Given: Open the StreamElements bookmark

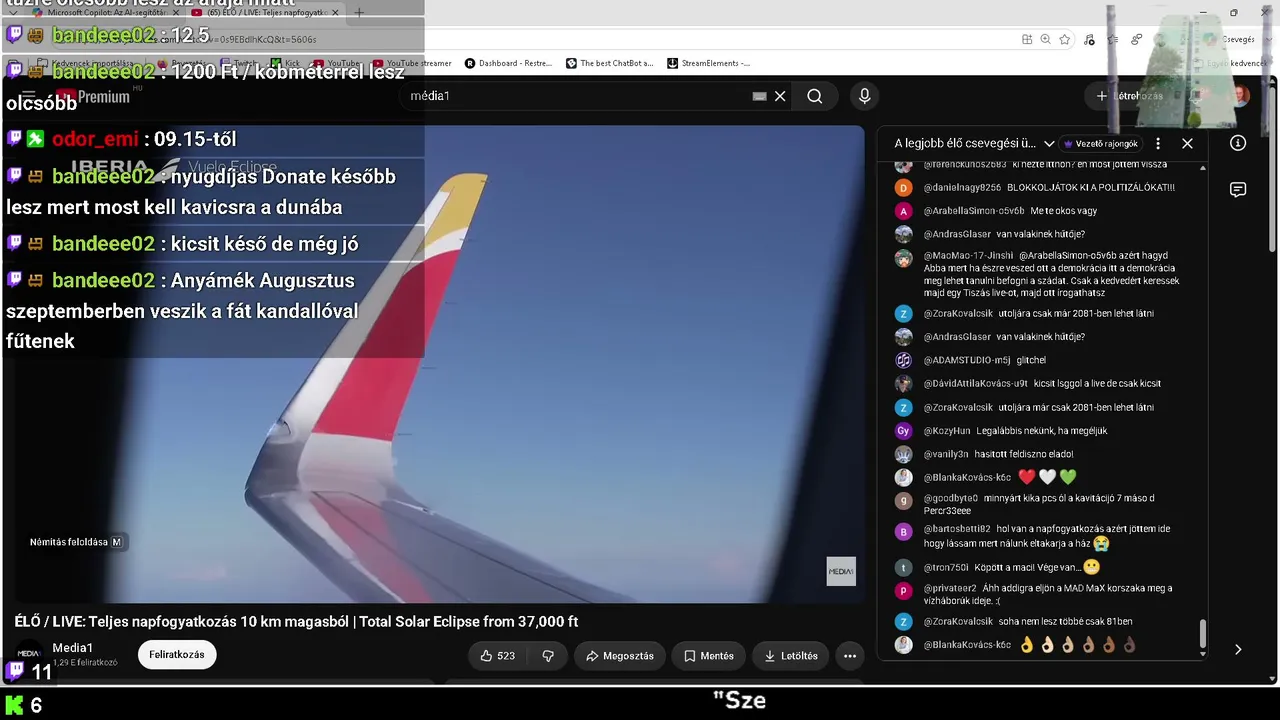Looking at the screenshot, I should tap(709, 63).
